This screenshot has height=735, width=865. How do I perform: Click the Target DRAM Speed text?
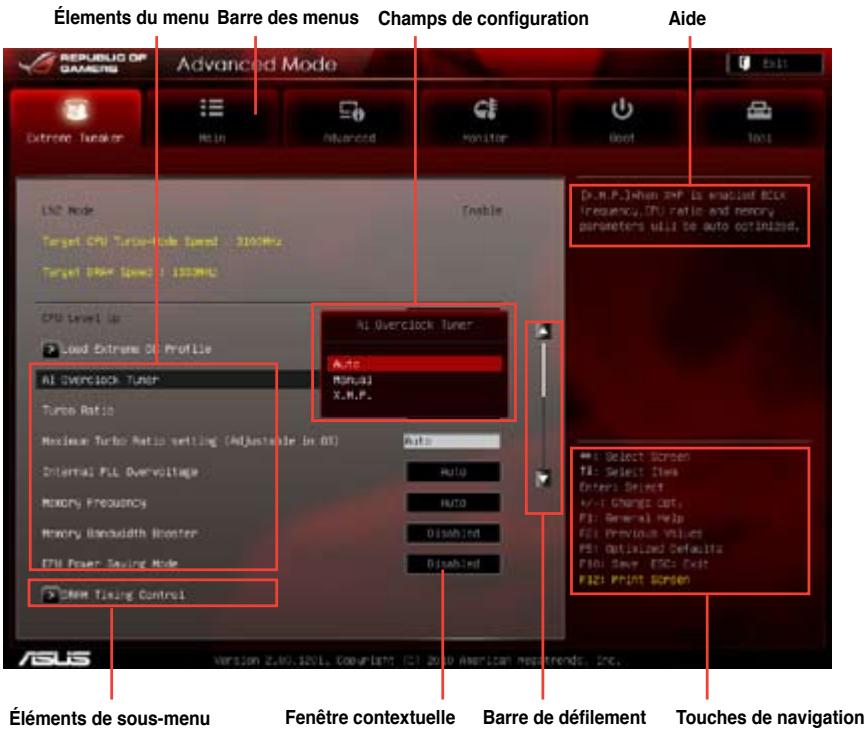tap(130, 272)
